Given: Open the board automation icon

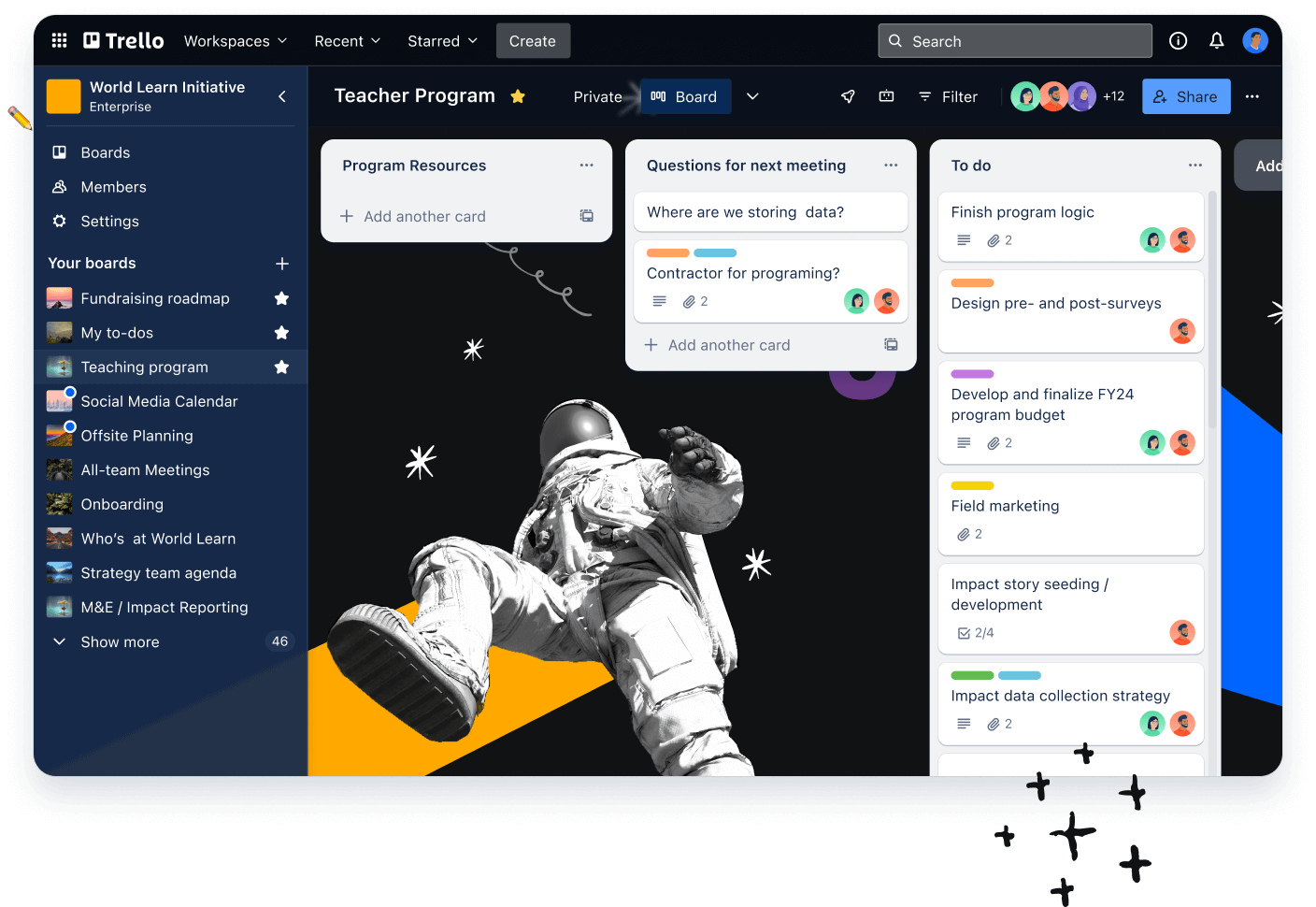Looking at the screenshot, I should (x=886, y=96).
